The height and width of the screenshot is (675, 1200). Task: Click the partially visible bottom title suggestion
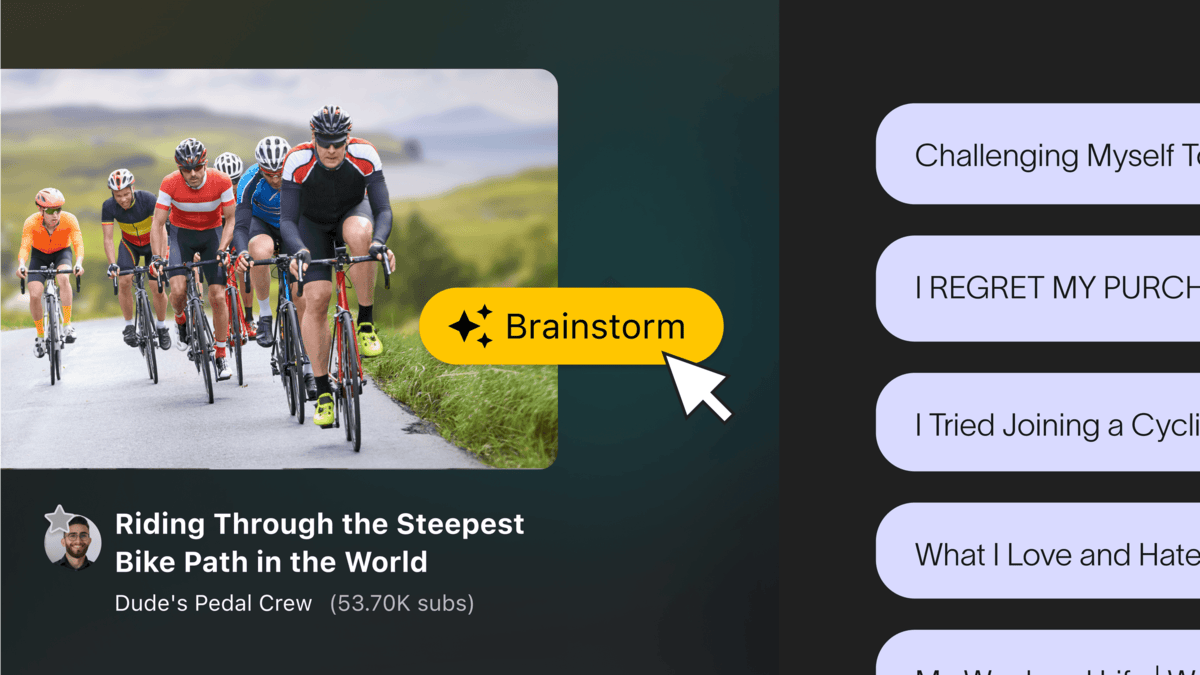click(1038, 653)
